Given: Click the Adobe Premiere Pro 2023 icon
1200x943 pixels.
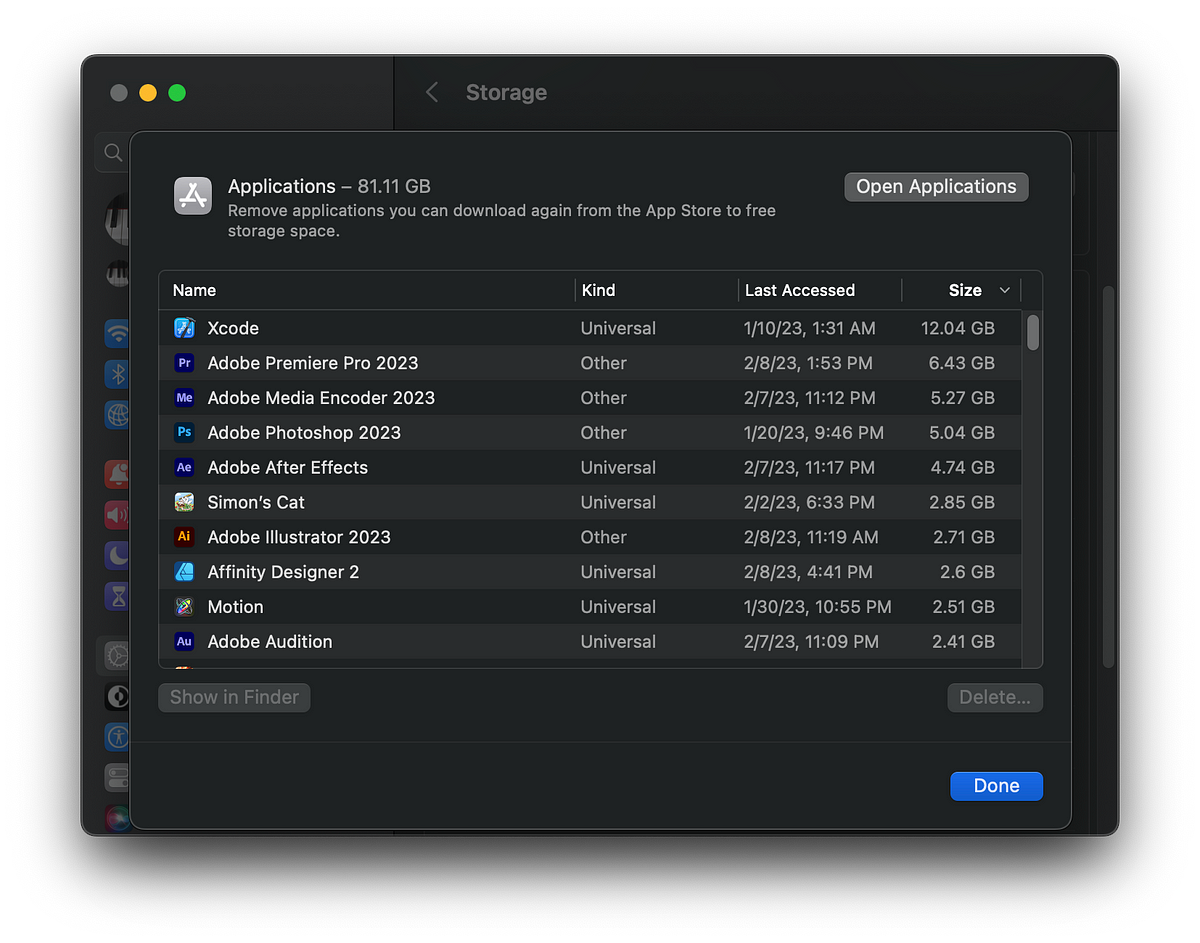Looking at the screenshot, I should click(184, 363).
